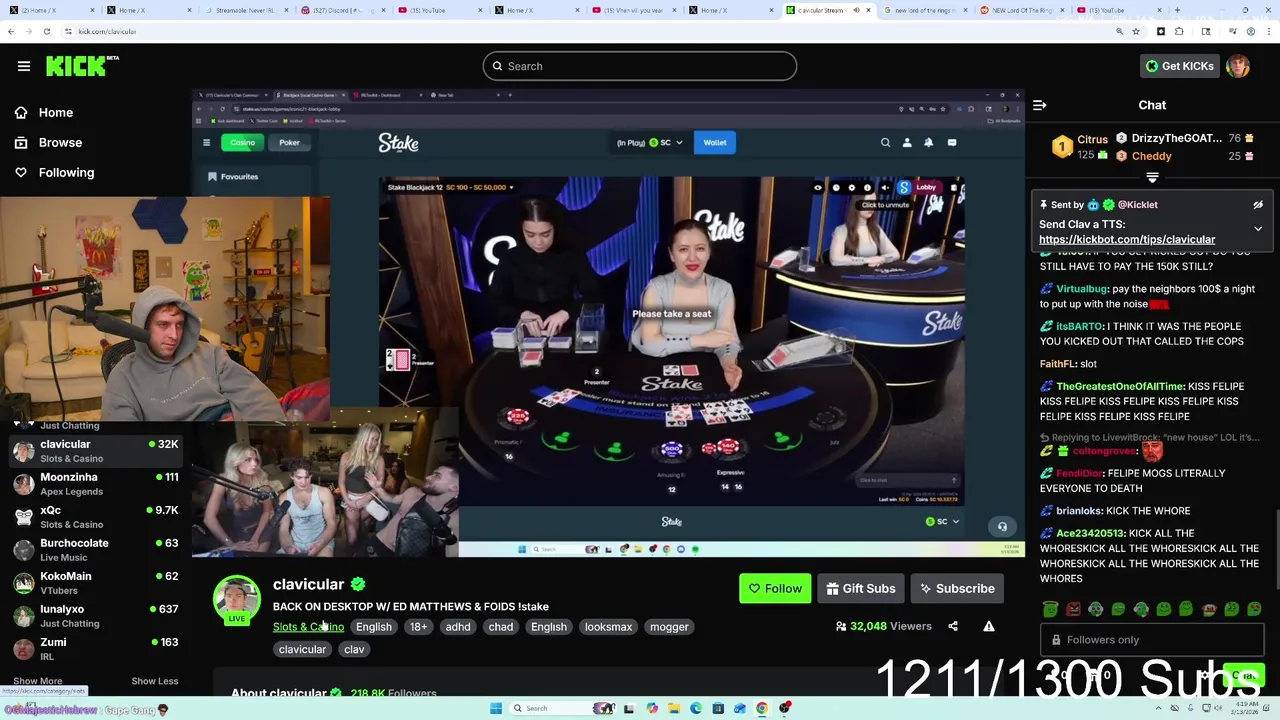Hide the pinned Kicklet message
The width and height of the screenshot is (1280, 720).
pos(1258,205)
